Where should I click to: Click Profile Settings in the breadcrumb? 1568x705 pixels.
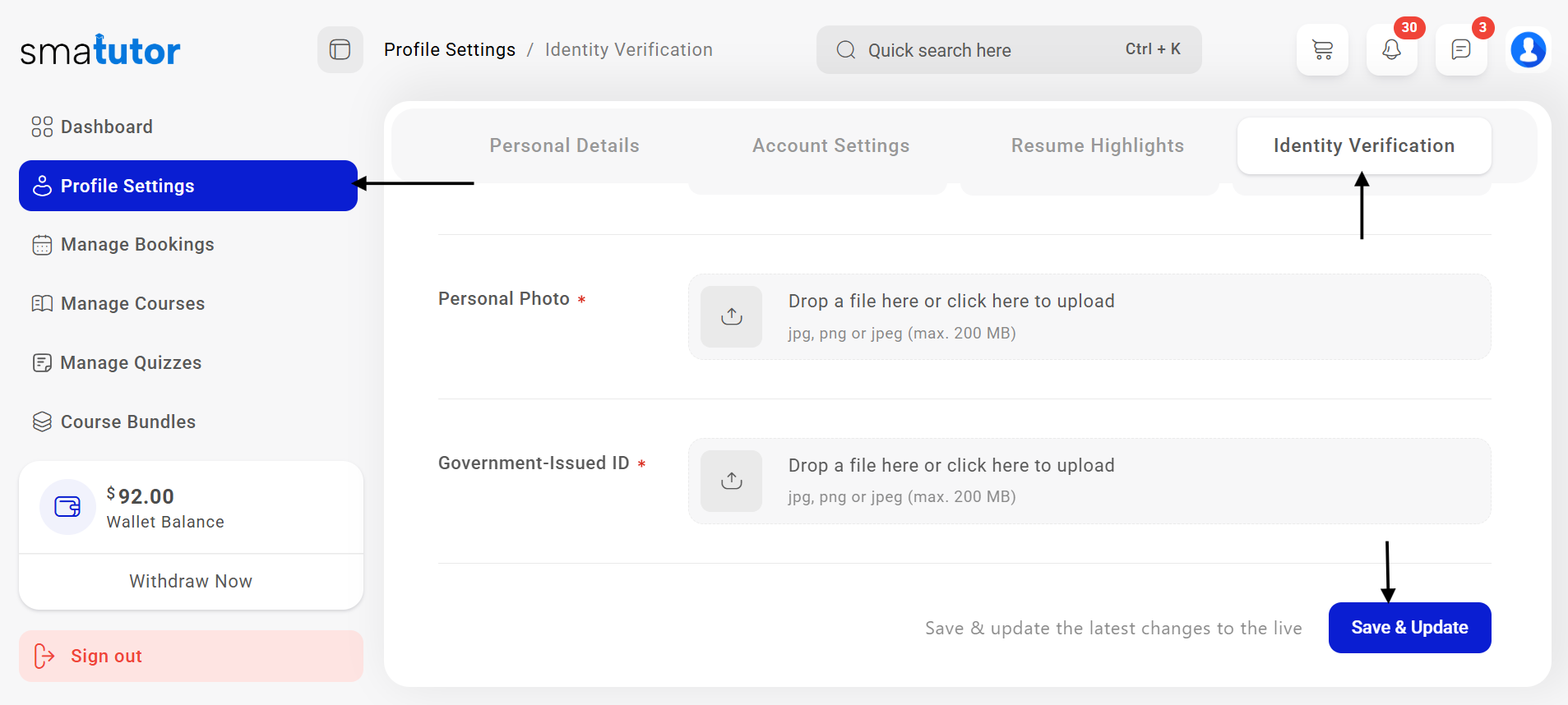tap(449, 50)
